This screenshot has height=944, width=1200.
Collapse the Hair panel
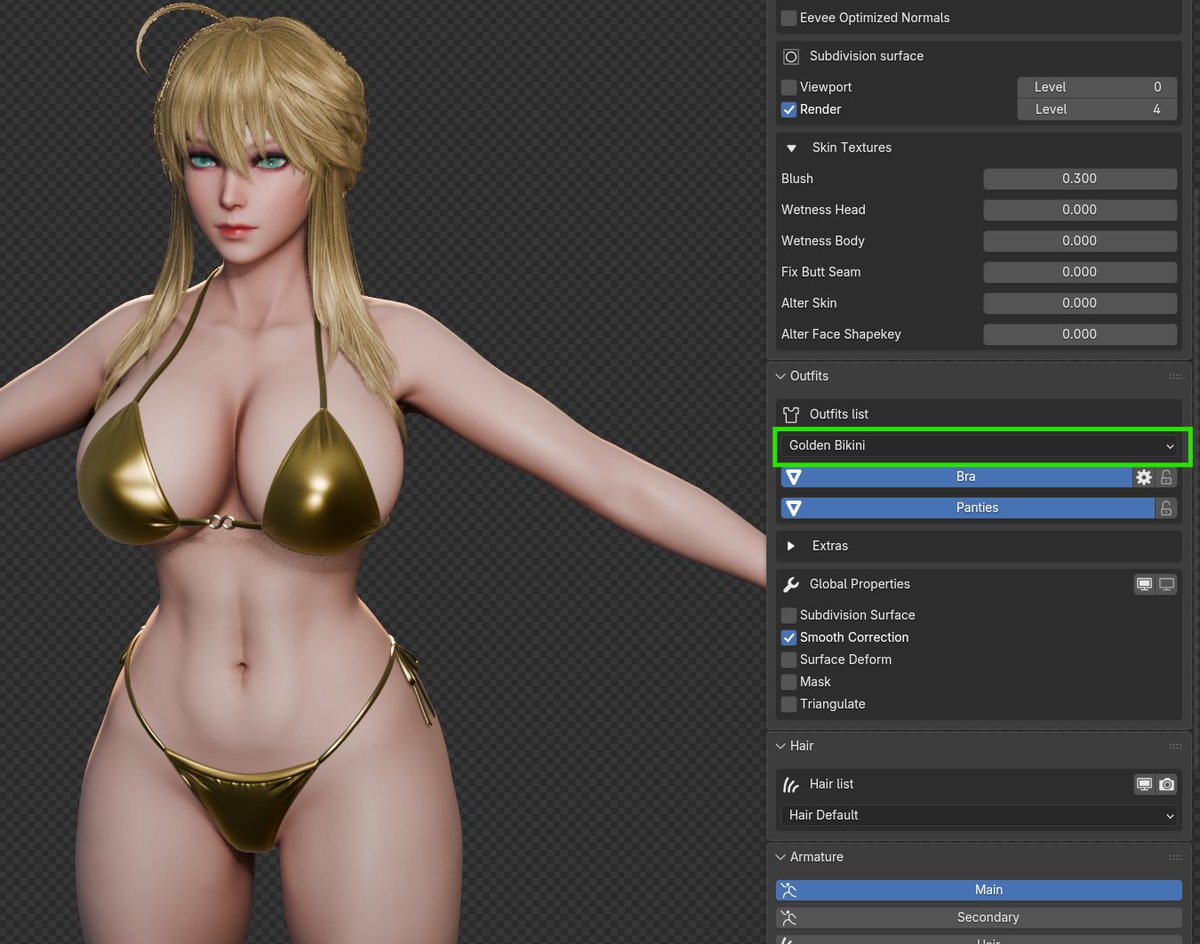[780, 746]
